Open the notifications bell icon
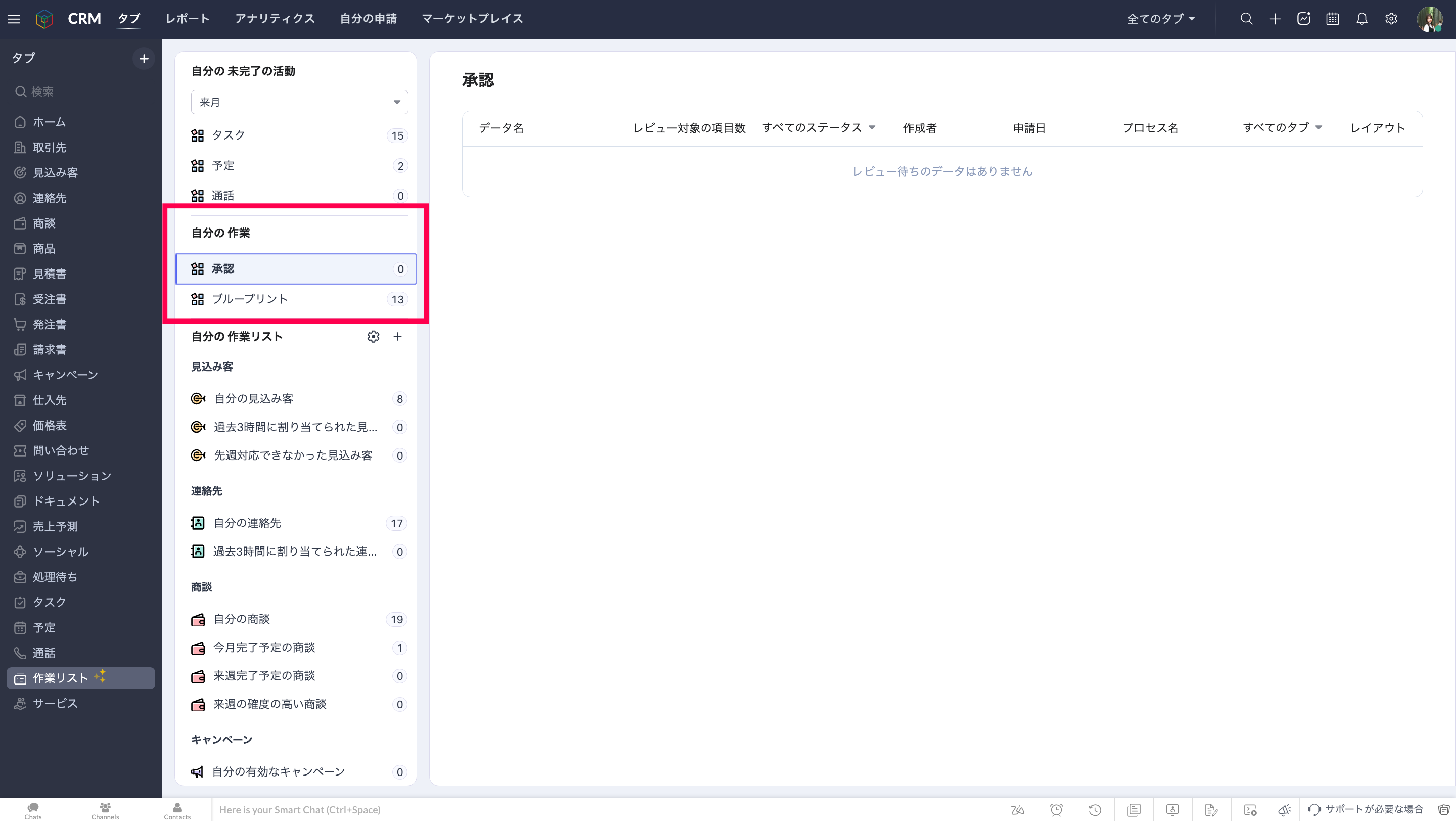Viewport: 1456px width, 821px height. click(1361, 19)
